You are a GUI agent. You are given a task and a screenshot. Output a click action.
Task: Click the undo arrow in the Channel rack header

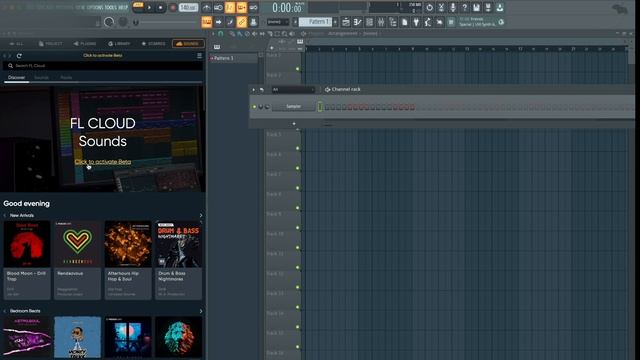pyautogui.click(x=262, y=89)
